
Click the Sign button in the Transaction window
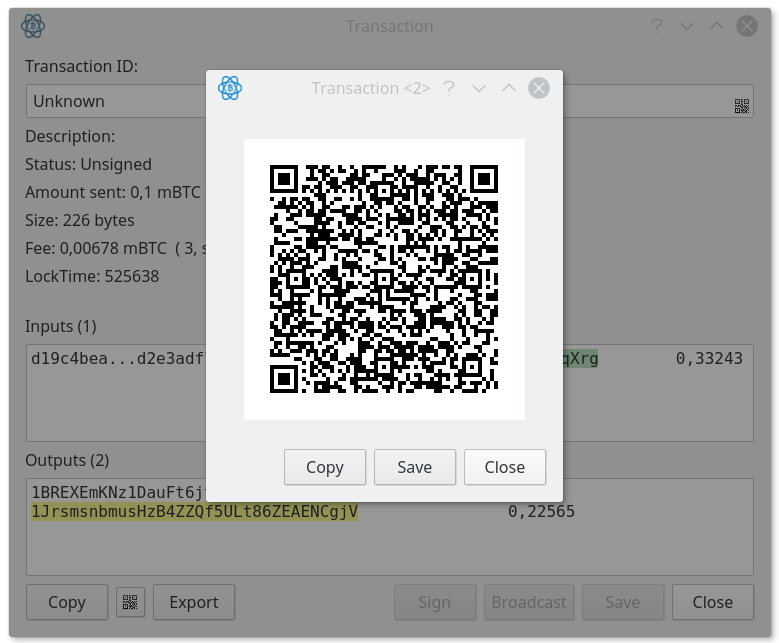point(435,602)
